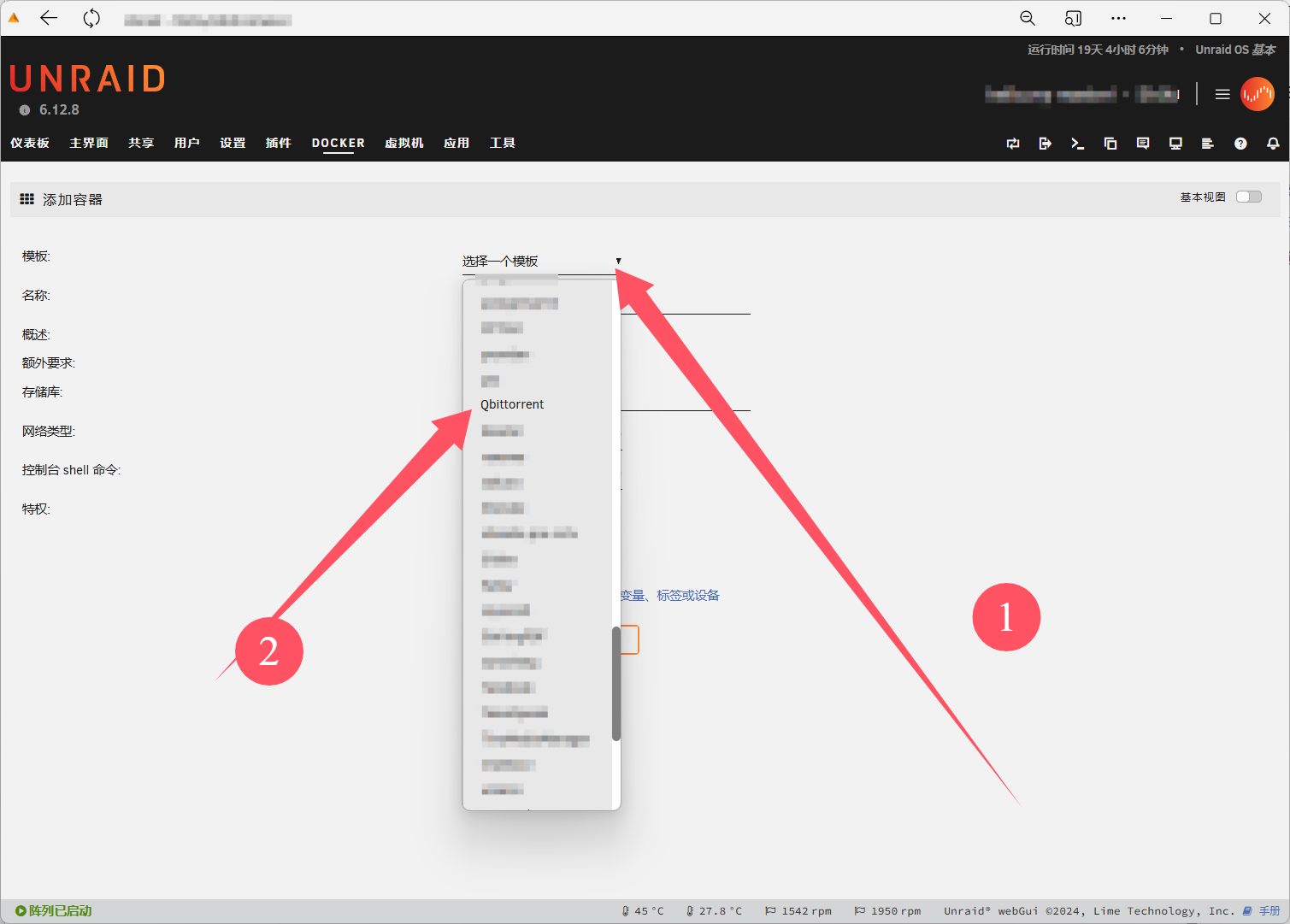The image size is (1290, 924).
Task: Open the 虚拟机 menu tab
Action: (x=403, y=143)
